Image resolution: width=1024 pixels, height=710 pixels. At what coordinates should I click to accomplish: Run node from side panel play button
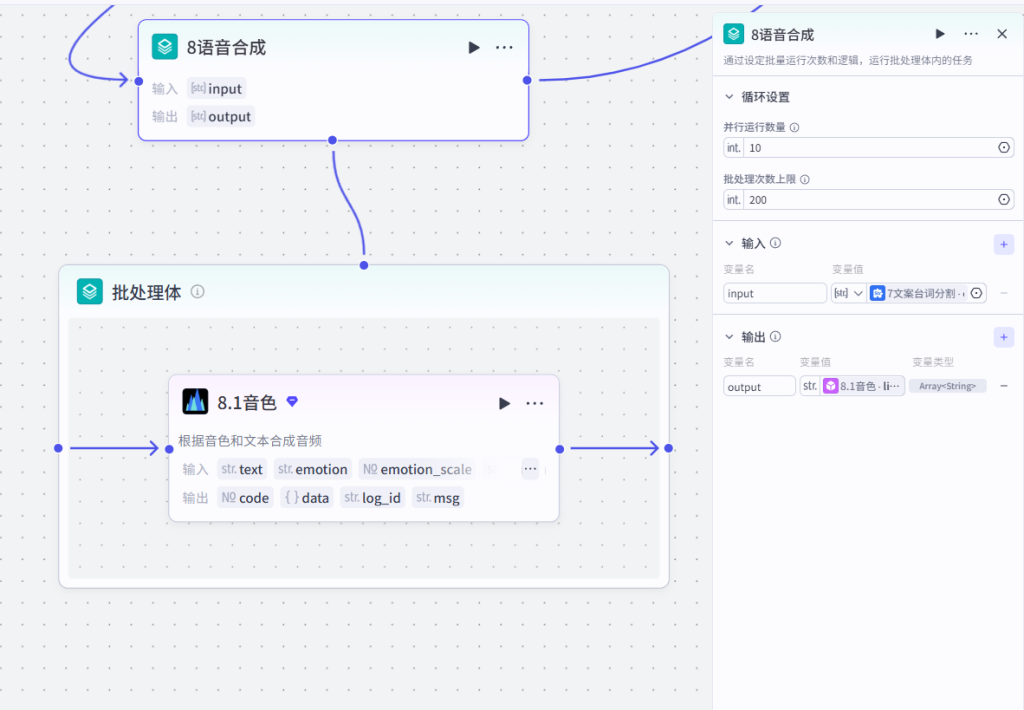940,34
